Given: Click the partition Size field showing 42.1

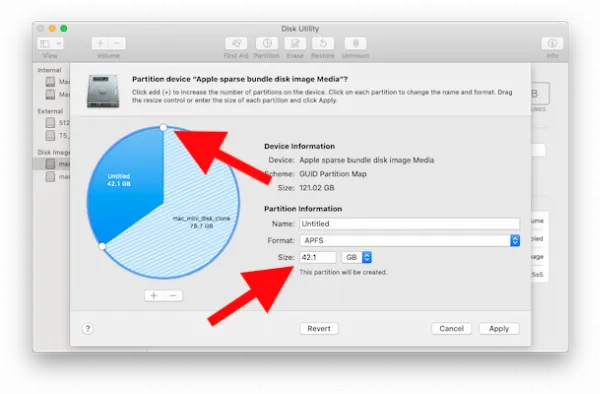Looking at the screenshot, I should [318, 257].
